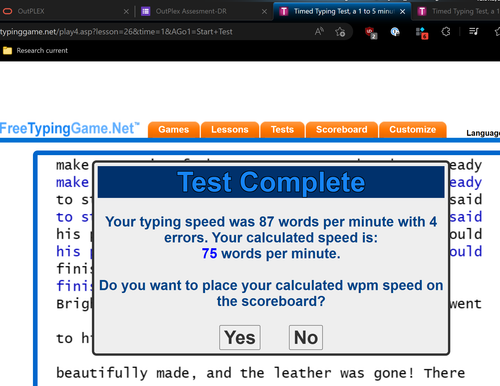Open extension icon with red badge

click(x=422, y=33)
